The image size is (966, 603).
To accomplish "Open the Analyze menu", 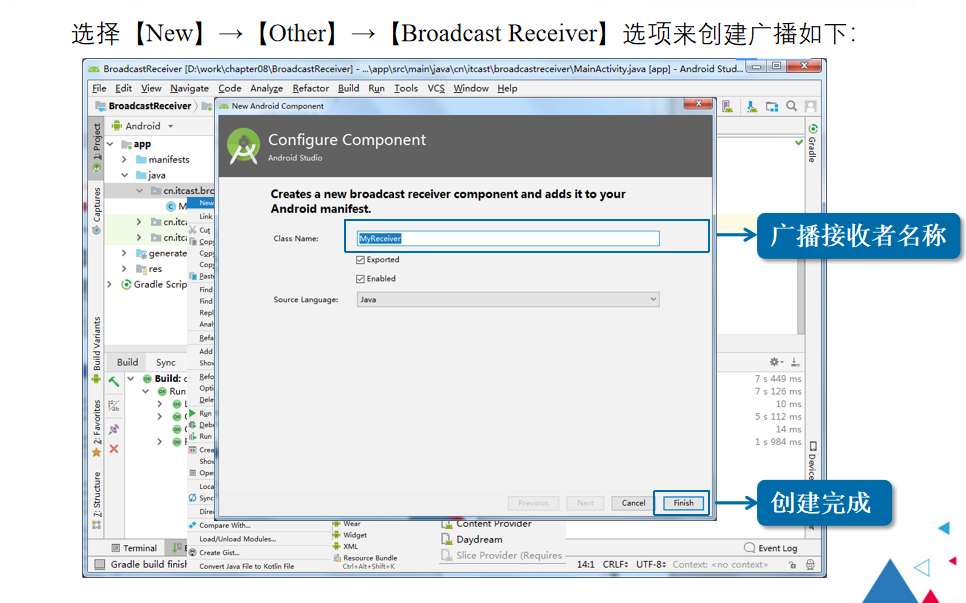I will (x=266, y=88).
